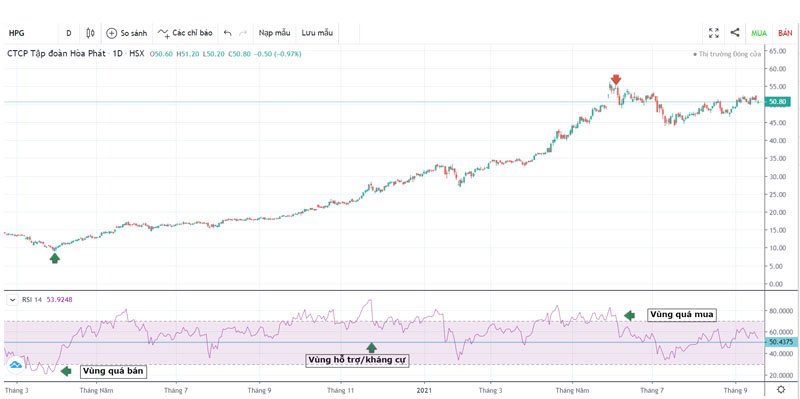The height and width of the screenshot is (399, 800).
Task: Click the −0.50 (−0.97%) change value
Action: tap(278, 54)
